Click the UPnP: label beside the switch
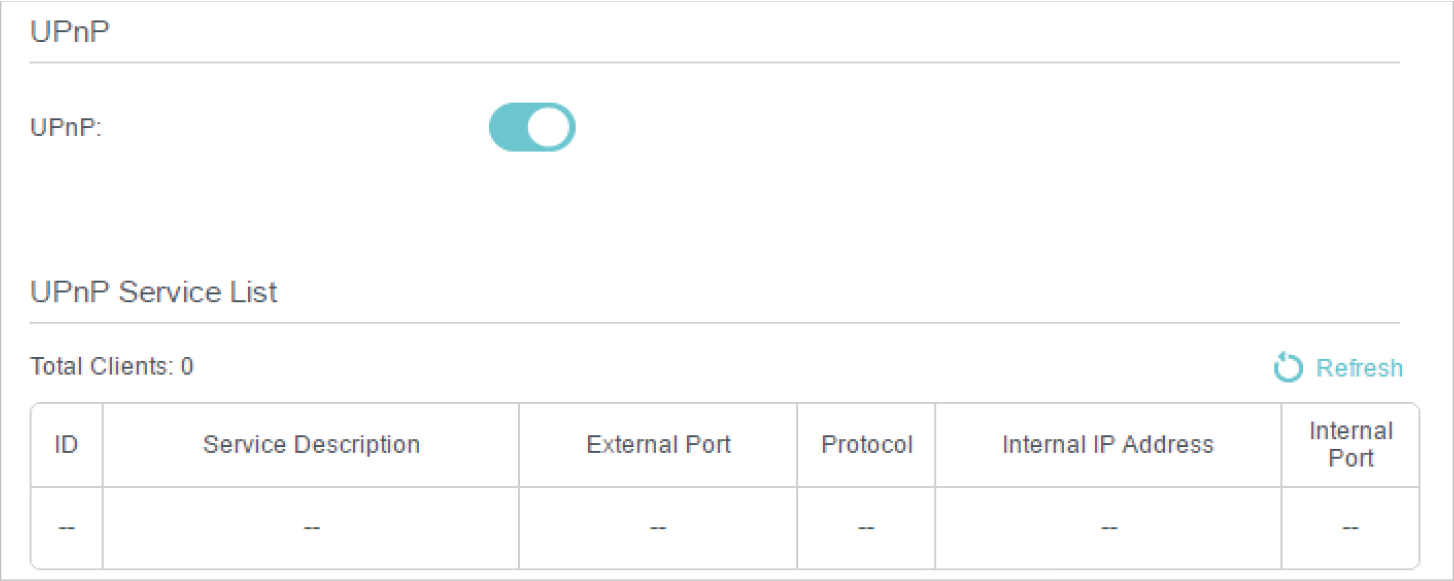 (x=66, y=128)
